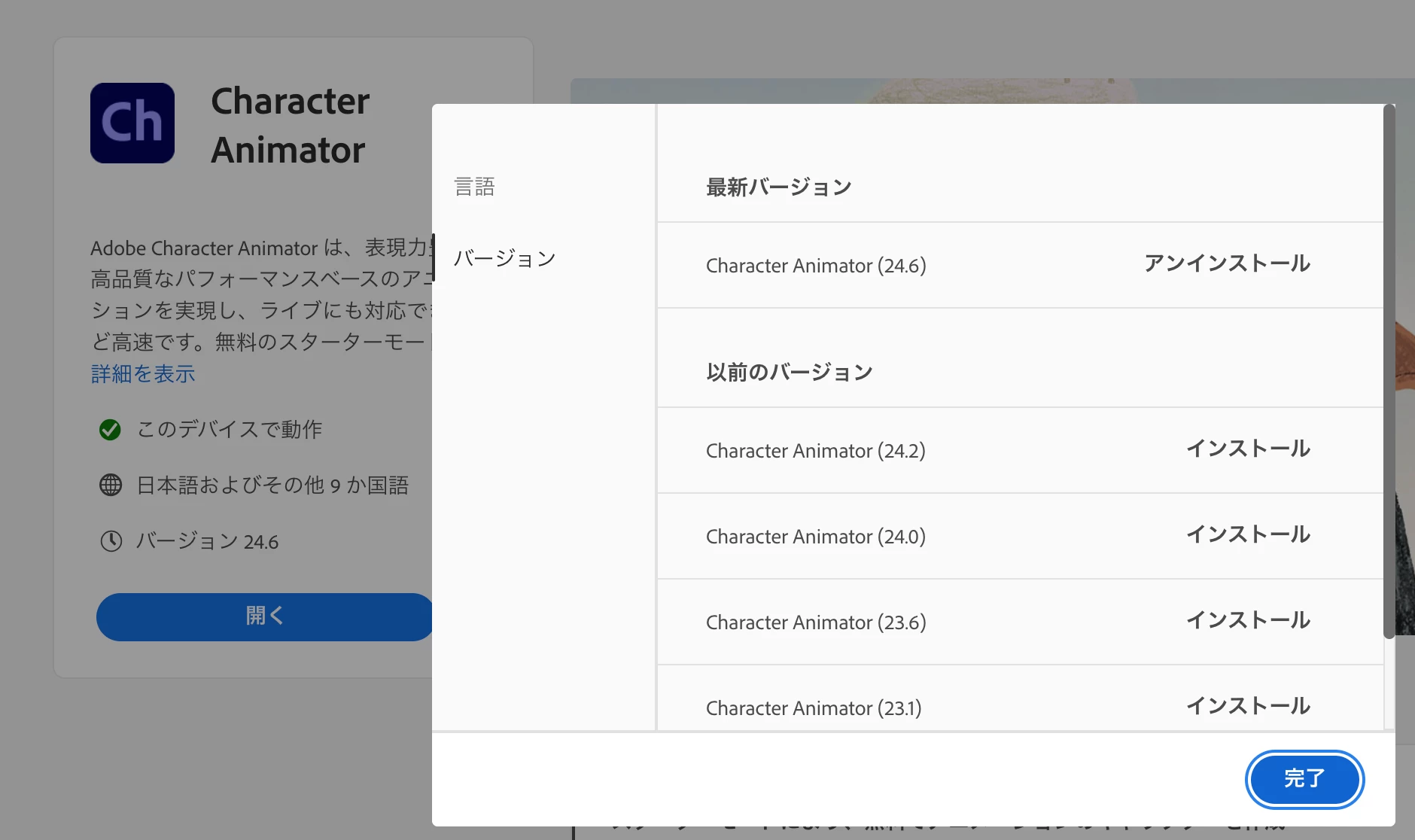Click the このデバイスで動作 text
Screen dimensions: 1415x840
[230, 429]
